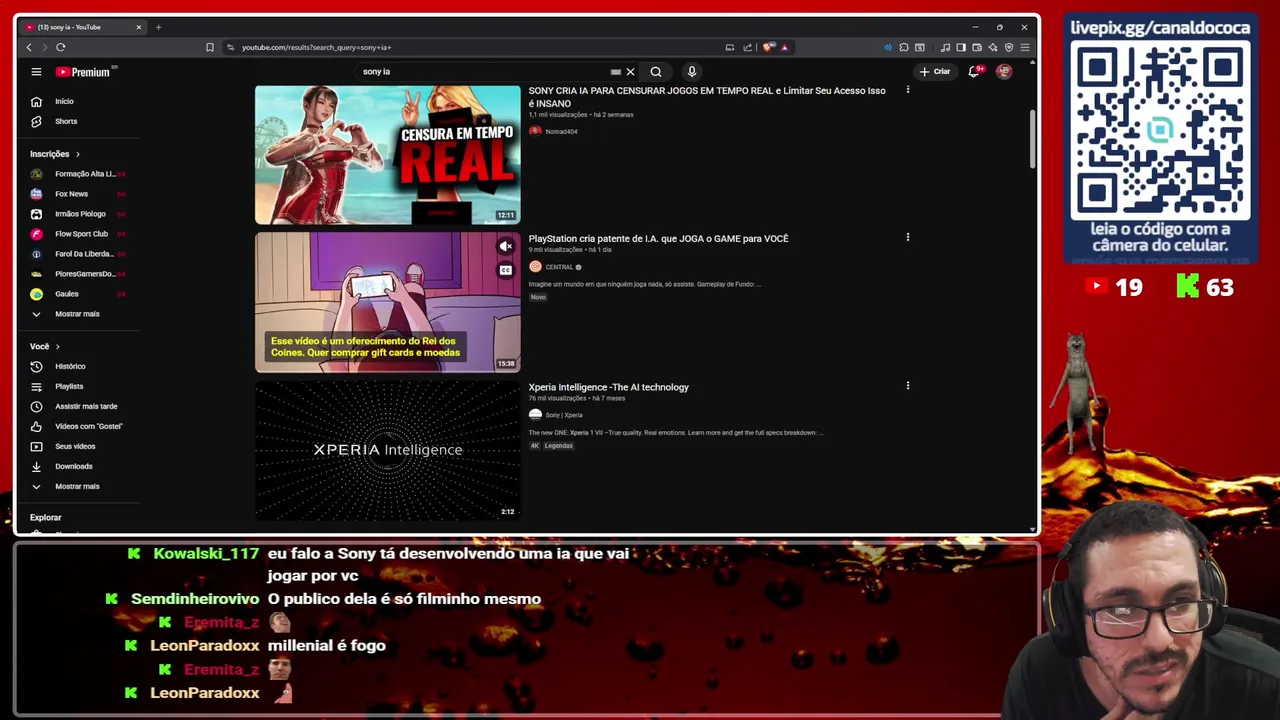Open Downloads in the sidebar
The width and height of the screenshot is (1280, 720).
pyautogui.click(x=77, y=466)
